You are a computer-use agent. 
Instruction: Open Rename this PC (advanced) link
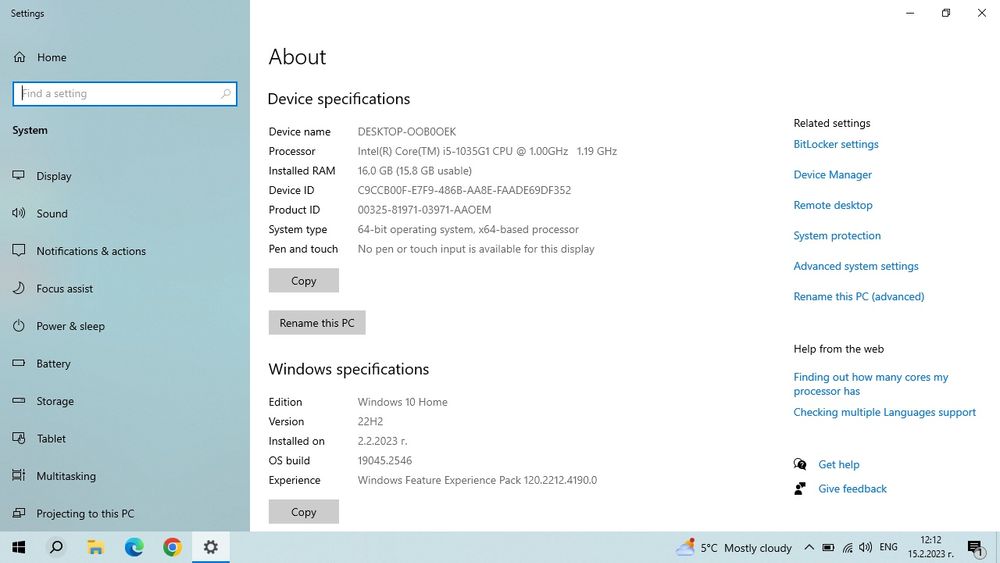tap(858, 296)
